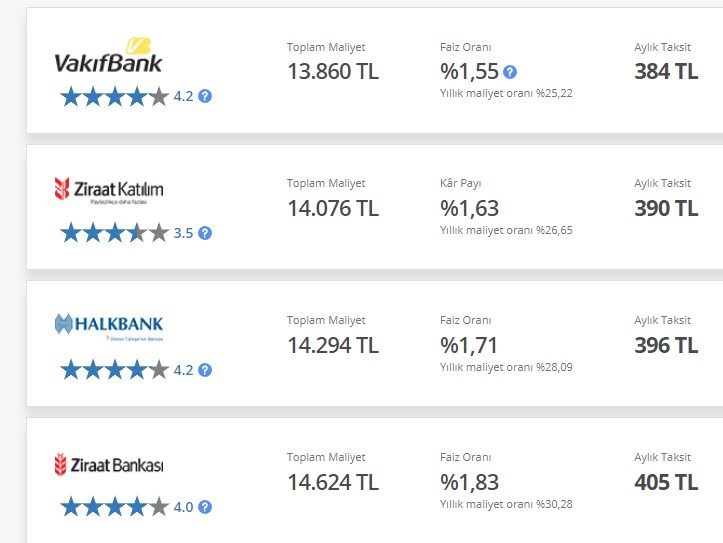Click the info icon next to %1,55 rate
723x543 pixels.
pyautogui.click(x=510, y=72)
